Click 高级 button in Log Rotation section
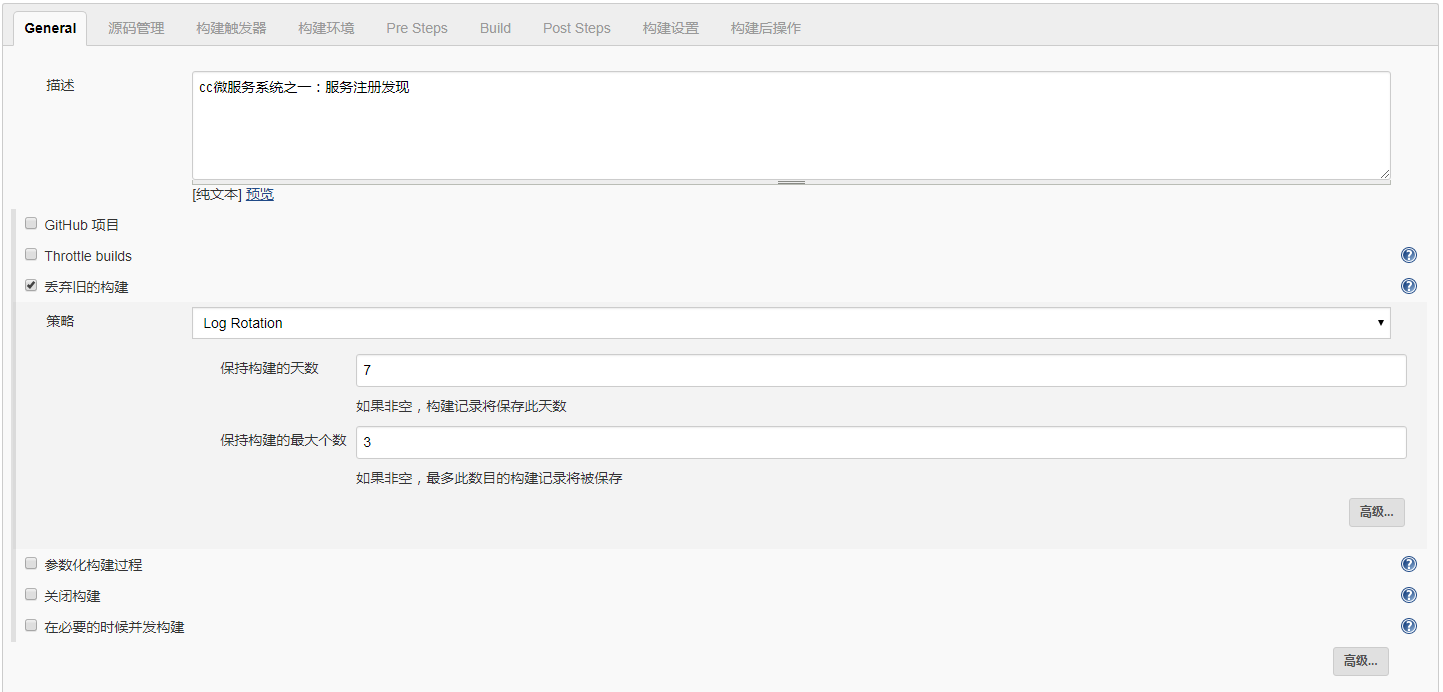The height and width of the screenshot is (692, 1443). click(1377, 512)
